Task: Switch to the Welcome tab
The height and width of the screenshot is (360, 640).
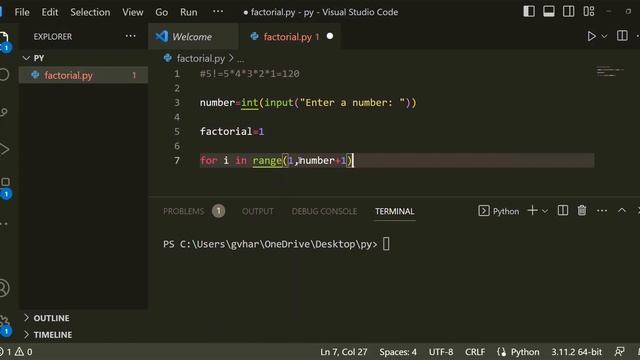Action: 193,37
